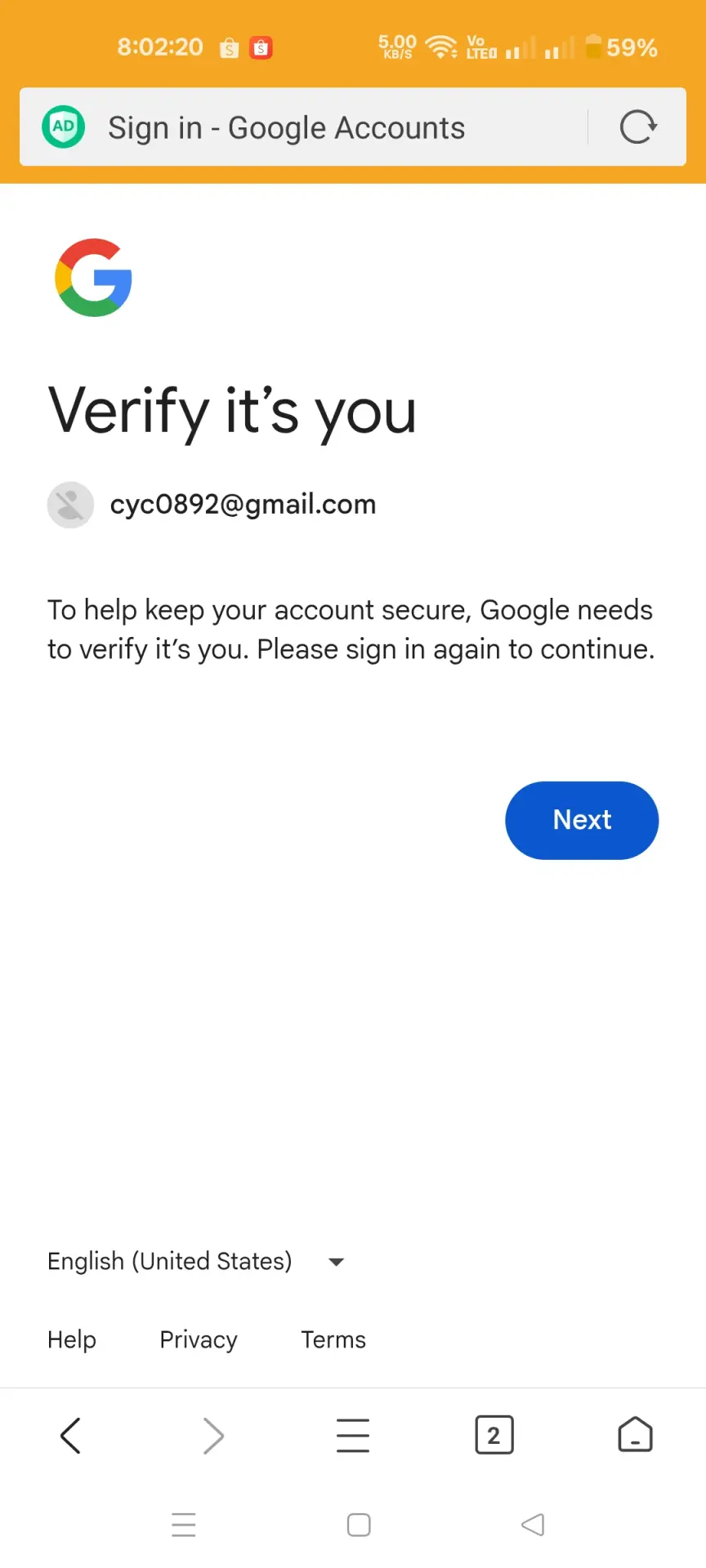The width and height of the screenshot is (706, 1568).
Task: Open the Privacy link
Action: point(199,1339)
